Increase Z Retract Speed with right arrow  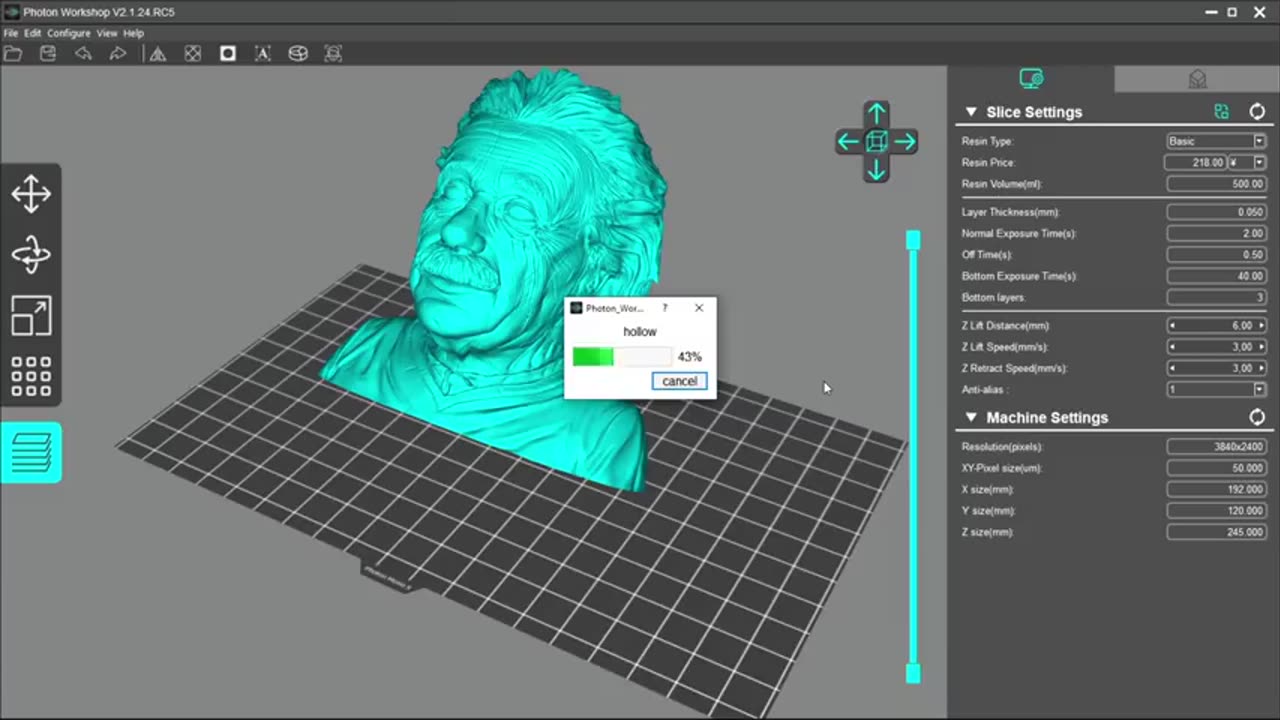[1261, 368]
